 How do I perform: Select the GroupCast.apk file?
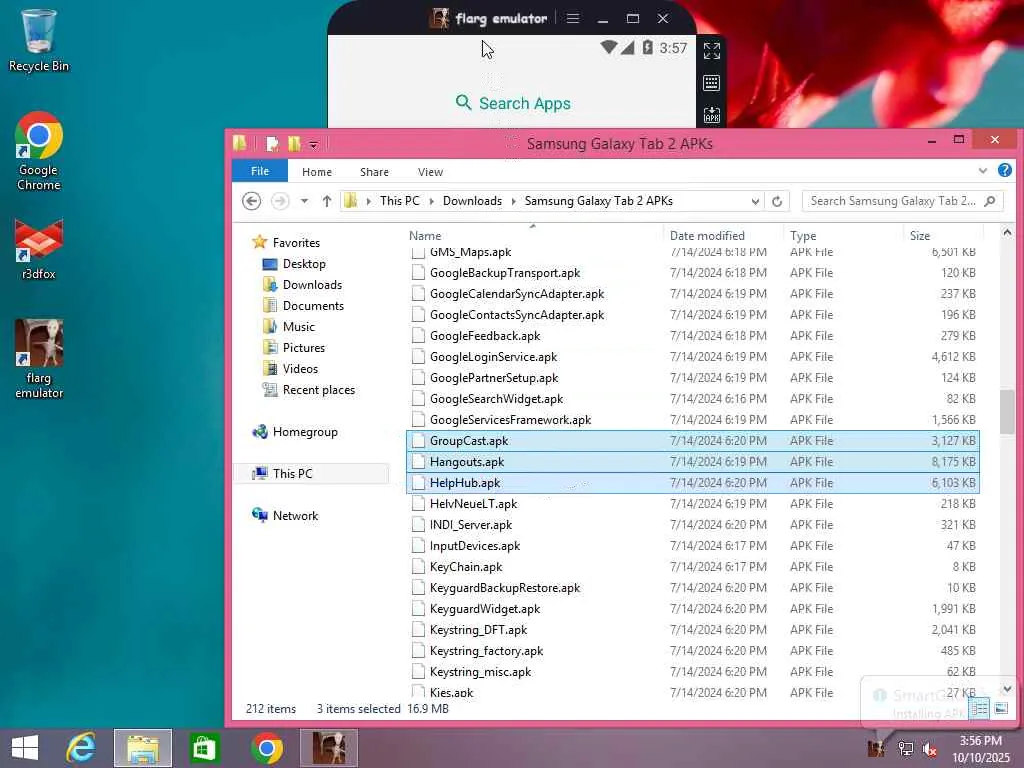click(x=693, y=441)
